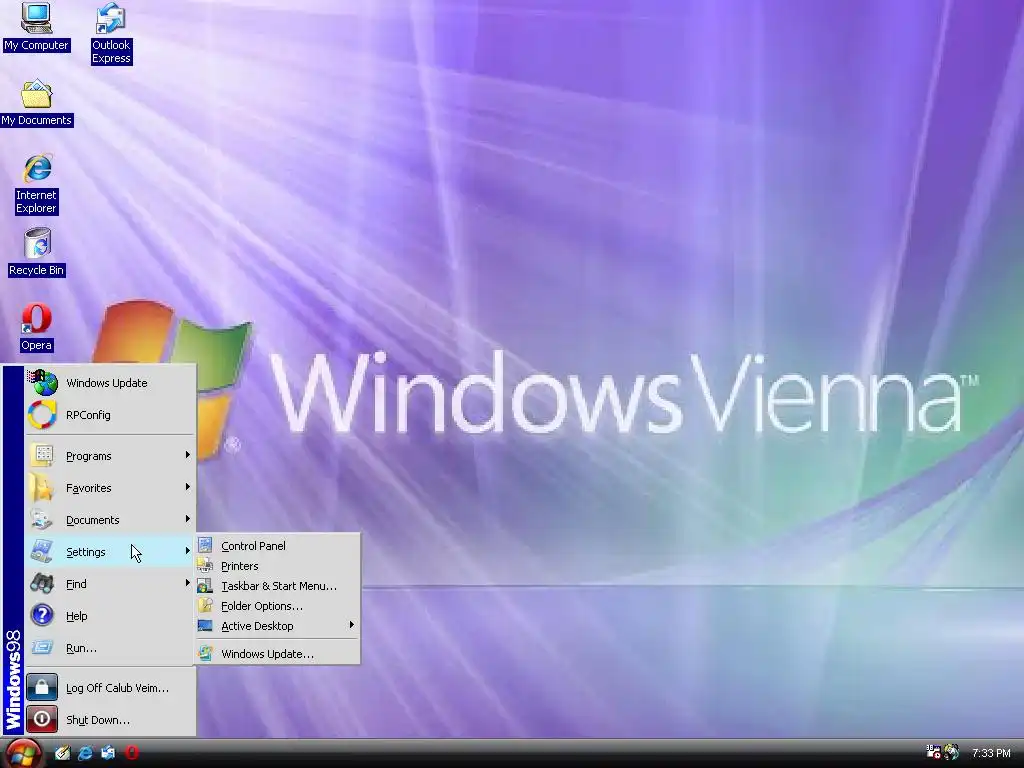Expand the Programs submenu
Image resolution: width=1024 pixels, height=768 pixels.
pyautogui.click(x=110, y=455)
